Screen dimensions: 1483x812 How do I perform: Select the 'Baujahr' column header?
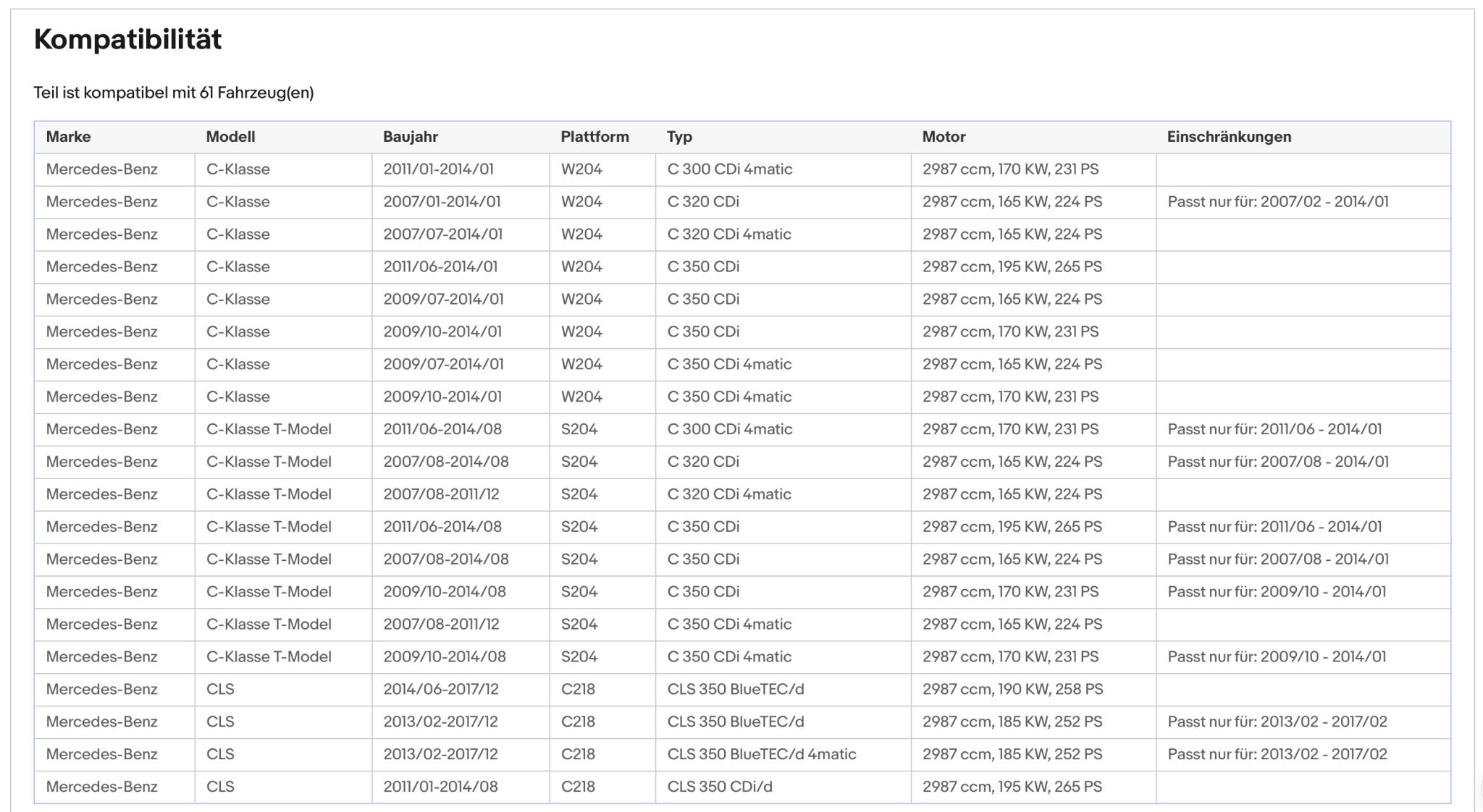click(x=411, y=137)
